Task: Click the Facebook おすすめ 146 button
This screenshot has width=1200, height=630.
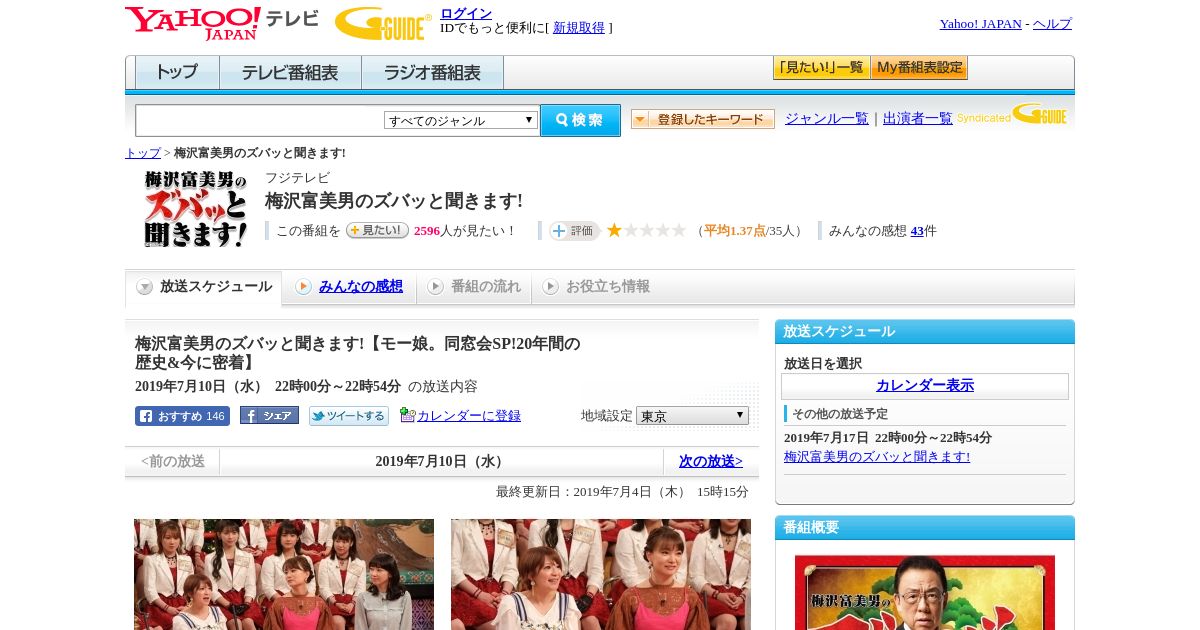Action: [182, 416]
